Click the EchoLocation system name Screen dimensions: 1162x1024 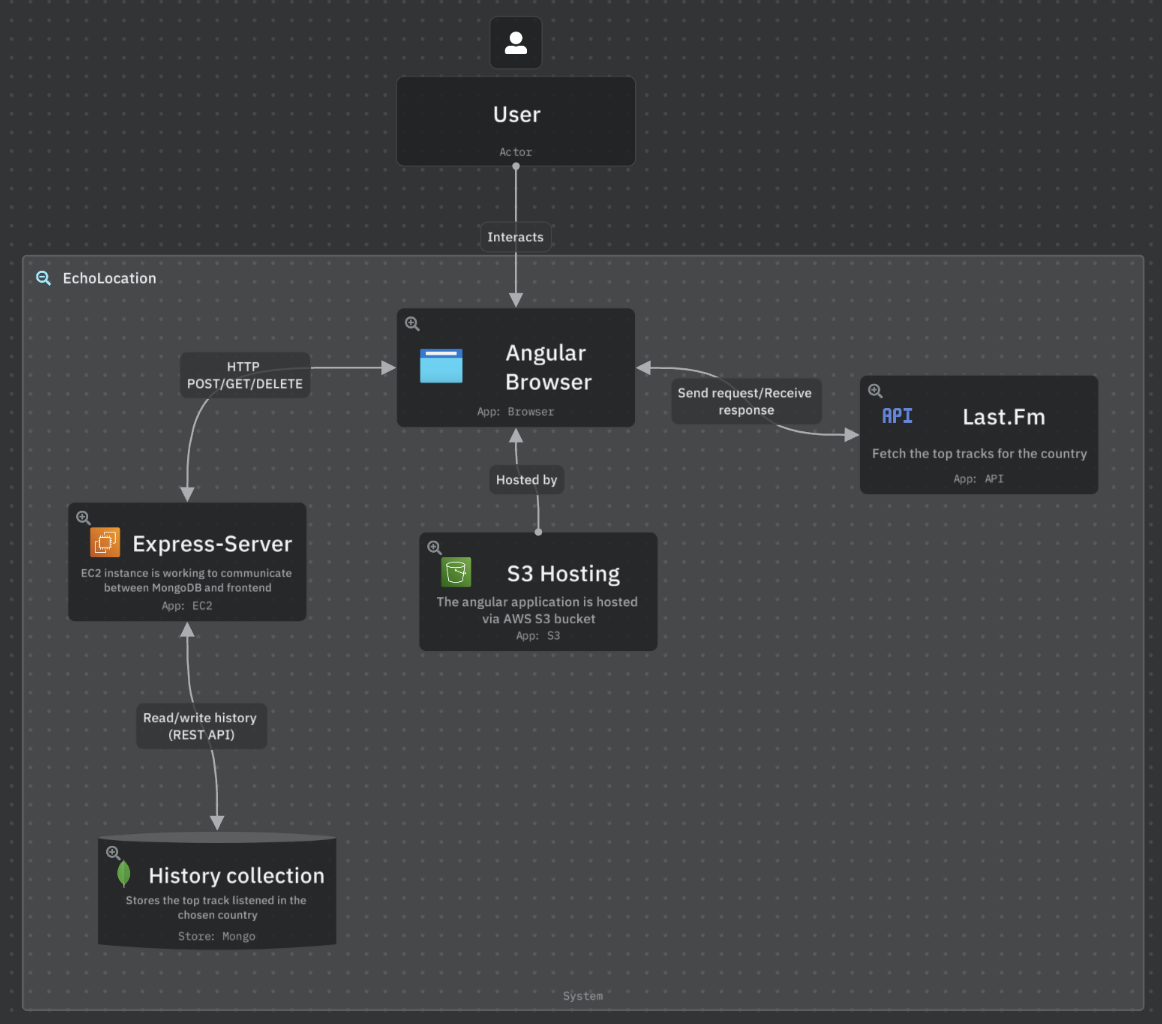click(x=110, y=279)
